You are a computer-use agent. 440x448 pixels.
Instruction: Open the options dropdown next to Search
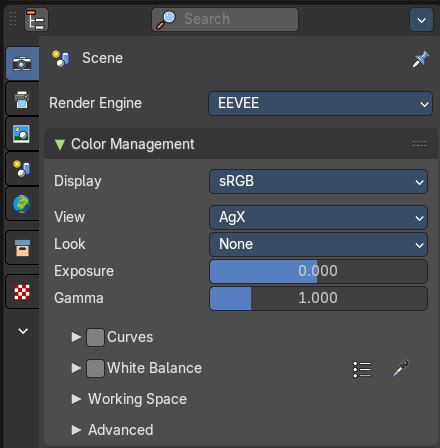click(x=421, y=20)
